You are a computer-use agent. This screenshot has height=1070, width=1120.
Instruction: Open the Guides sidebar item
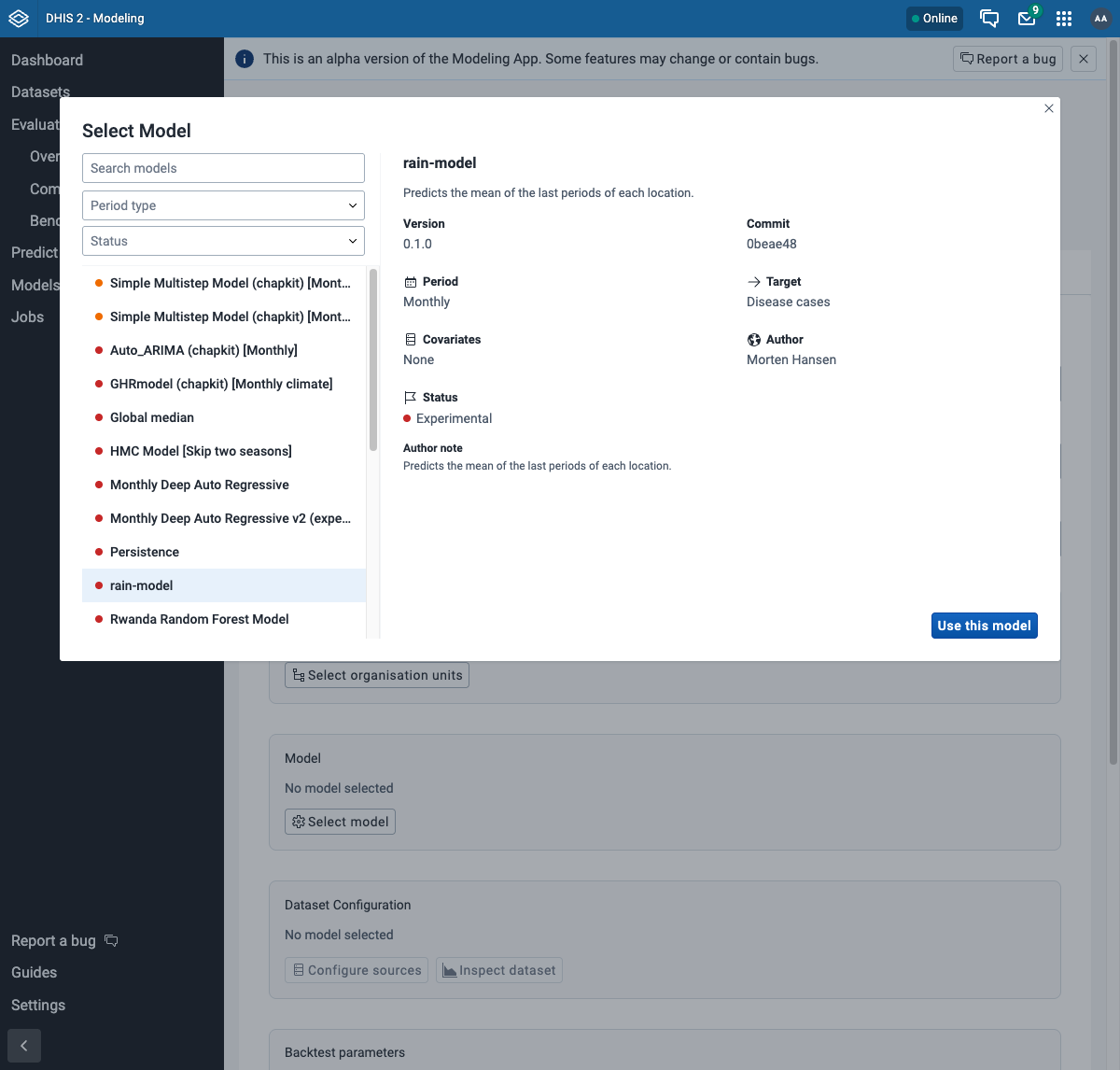coord(34,972)
